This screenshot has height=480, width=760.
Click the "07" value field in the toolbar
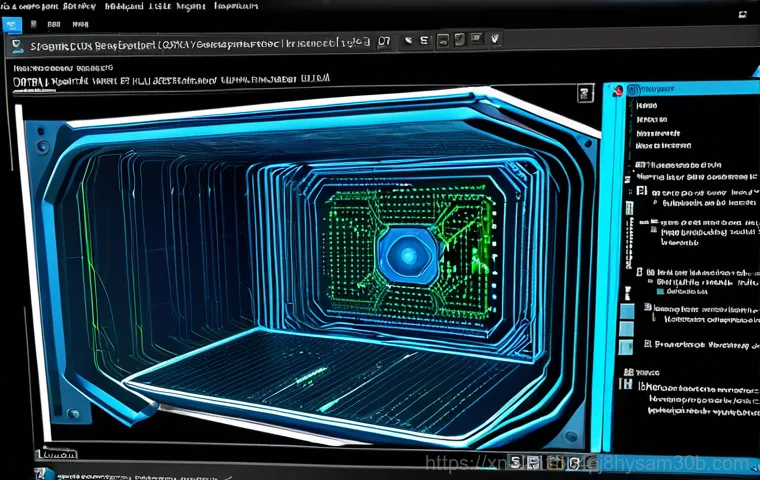click(x=384, y=42)
